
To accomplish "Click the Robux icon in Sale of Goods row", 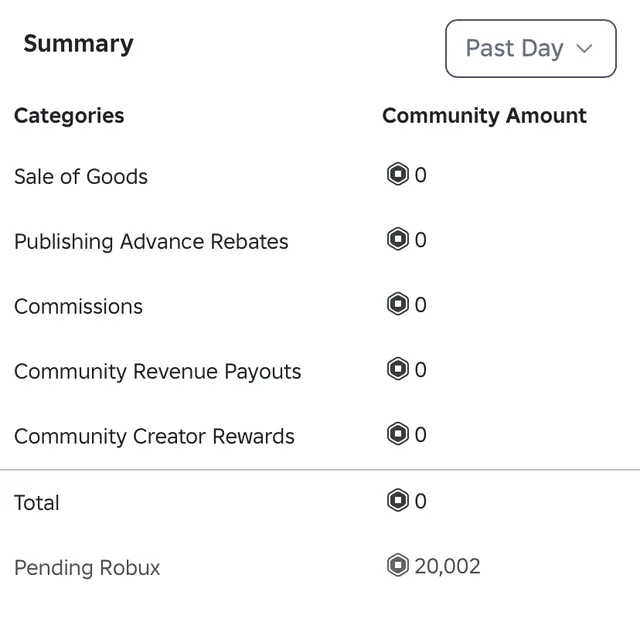I will click(x=398, y=174).
